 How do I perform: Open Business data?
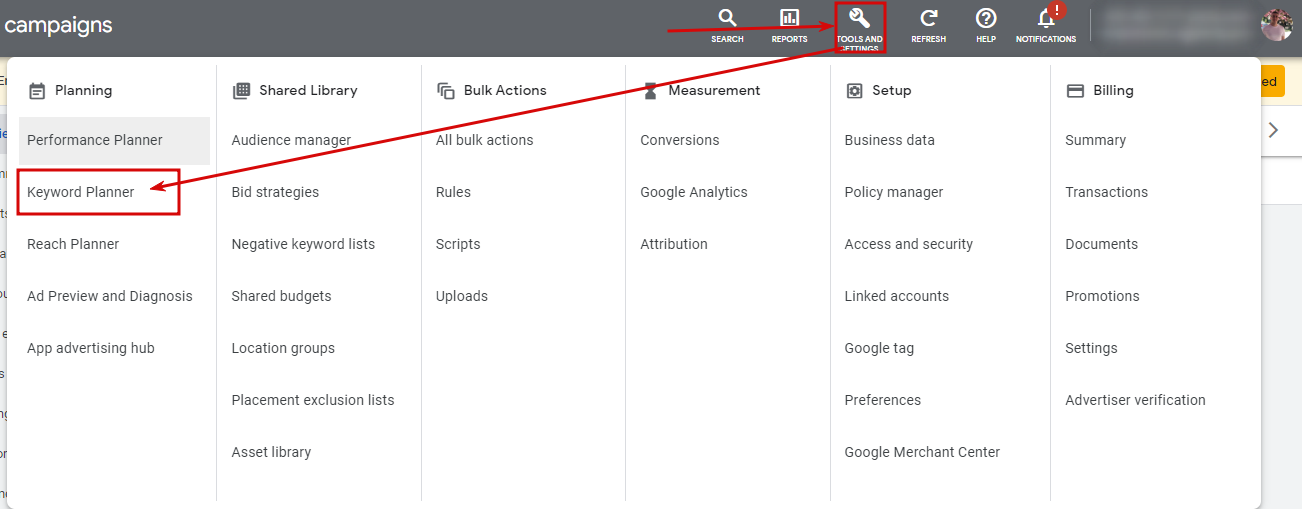pos(890,140)
